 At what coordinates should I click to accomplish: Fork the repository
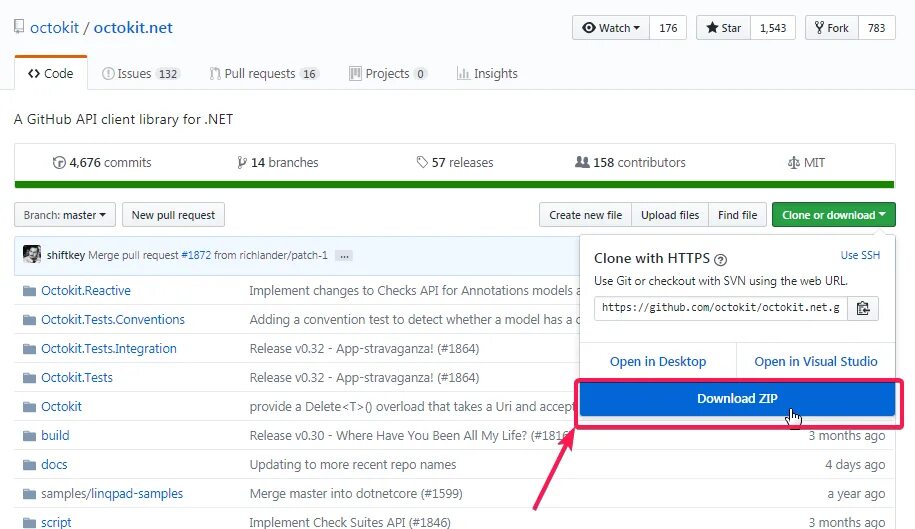832,28
